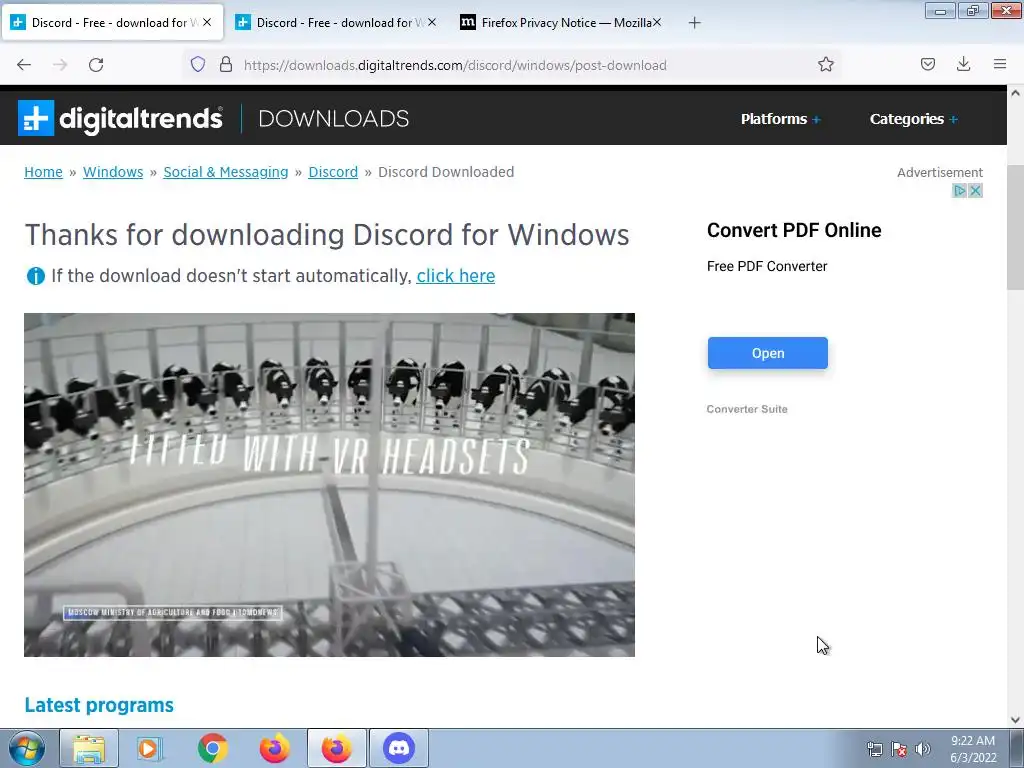Click the network tray icon

coord(874,750)
